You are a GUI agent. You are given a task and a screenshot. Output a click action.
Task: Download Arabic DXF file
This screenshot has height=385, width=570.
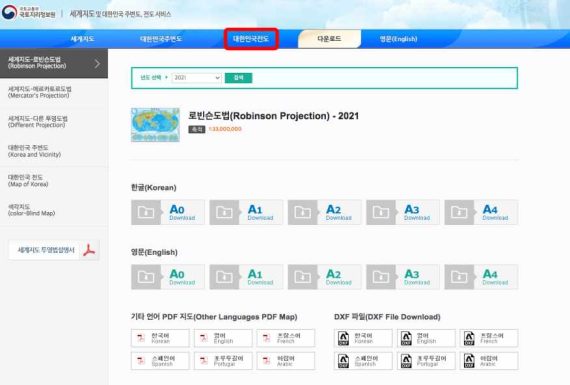tap(489, 361)
